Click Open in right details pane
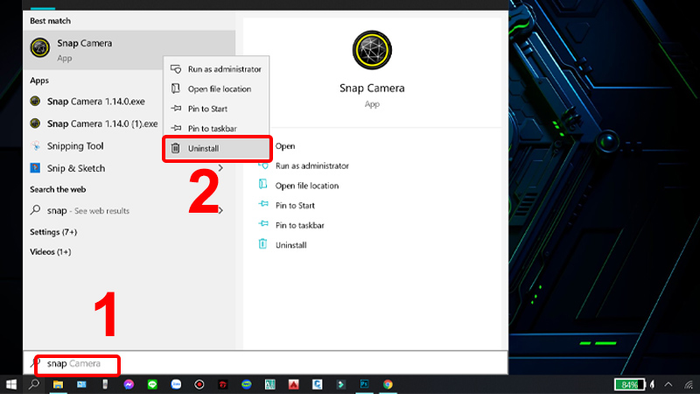This screenshot has width=700, height=394. coord(285,146)
